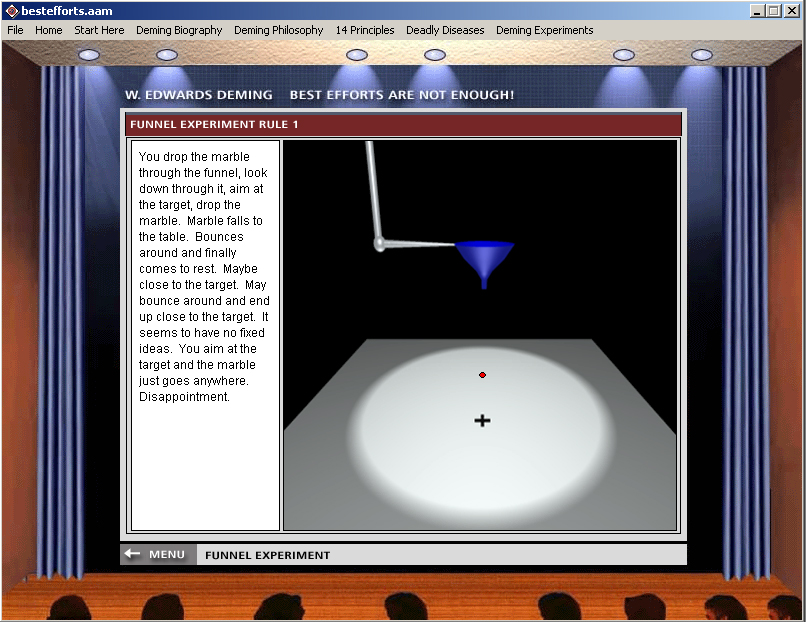Open Deming Experiments menu
Image resolution: width=806 pixels, height=622 pixels.
tap(544, 30)
